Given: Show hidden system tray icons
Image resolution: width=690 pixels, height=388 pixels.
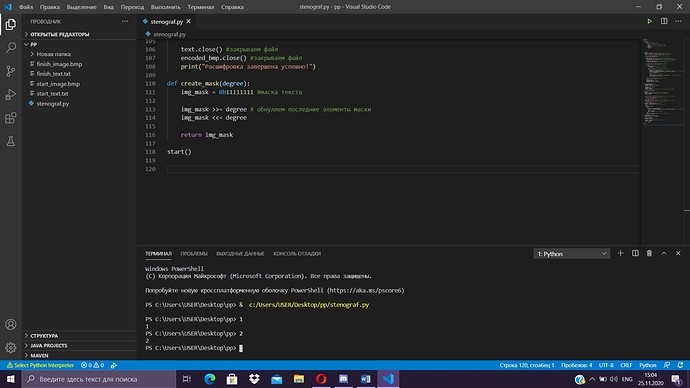Looking at the screenshot, I should [x=592, y=379].
